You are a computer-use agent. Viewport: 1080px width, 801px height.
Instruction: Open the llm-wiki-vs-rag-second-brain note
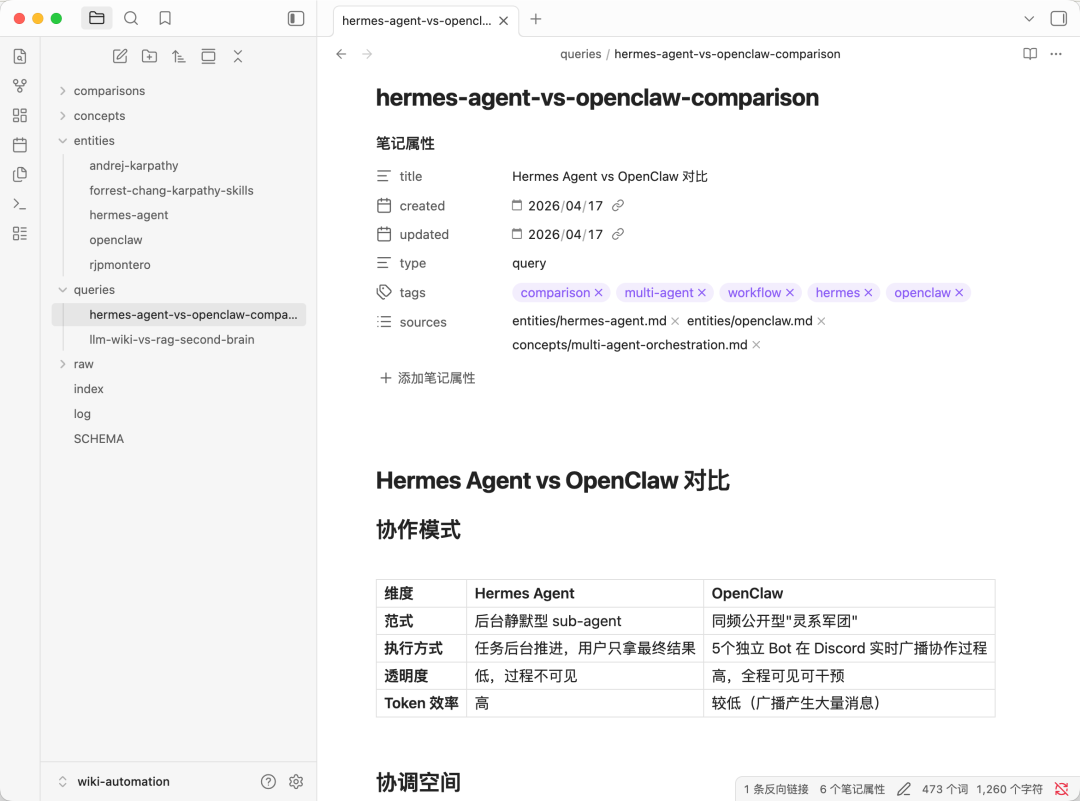(172, 340)
